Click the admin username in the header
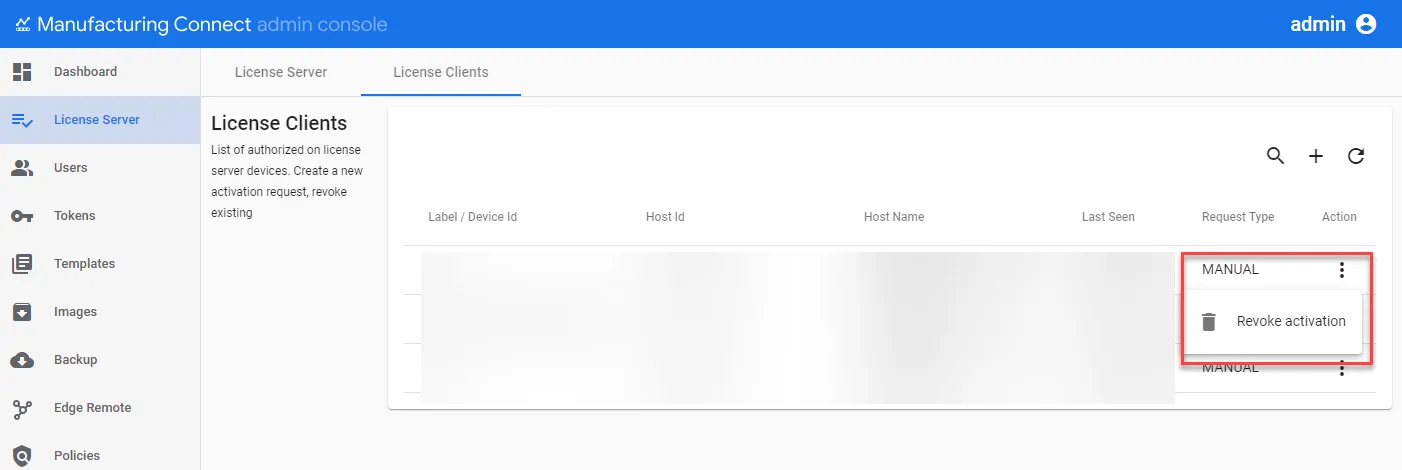 point(1318,24)
